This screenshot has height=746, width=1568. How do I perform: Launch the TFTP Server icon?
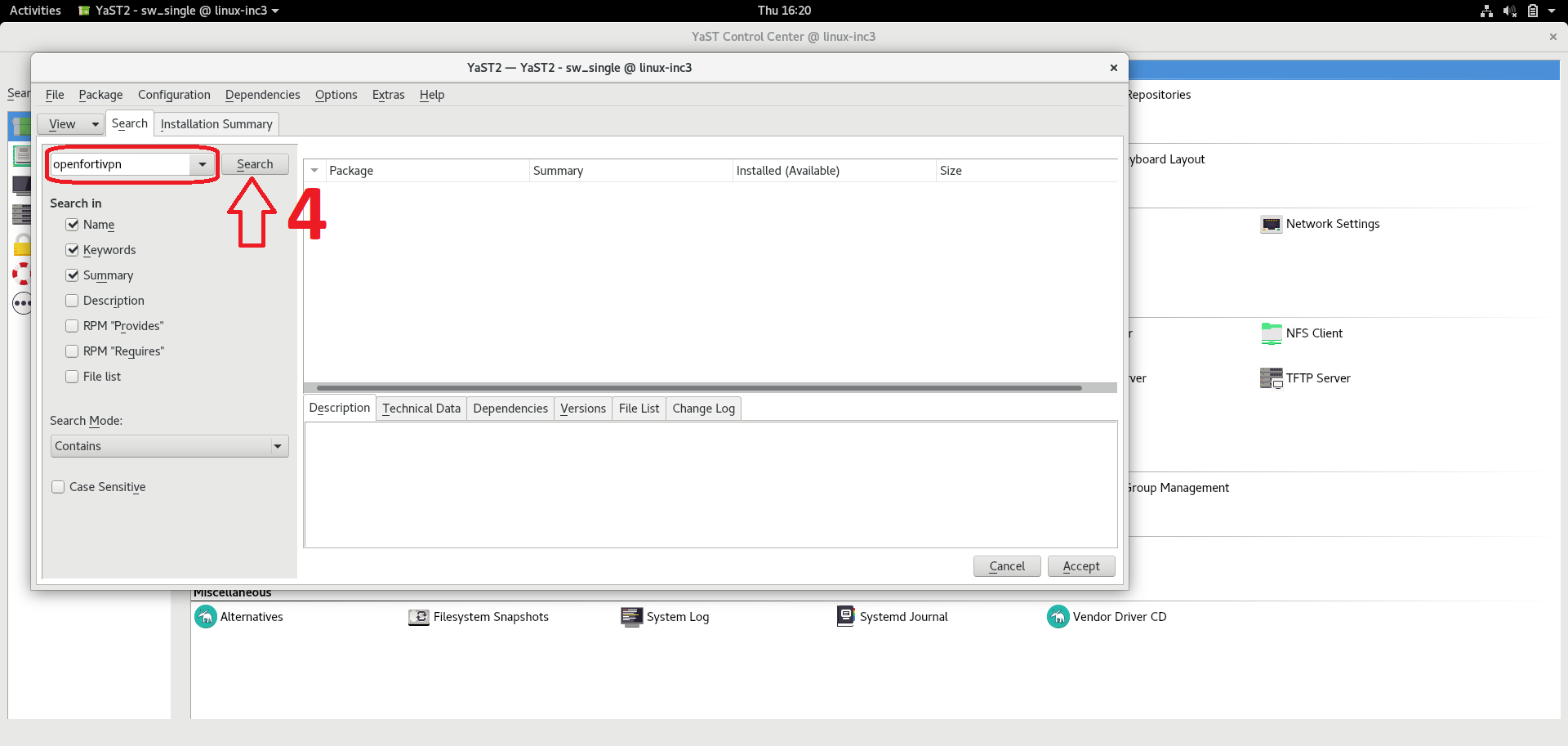[x=1271, y=378]
